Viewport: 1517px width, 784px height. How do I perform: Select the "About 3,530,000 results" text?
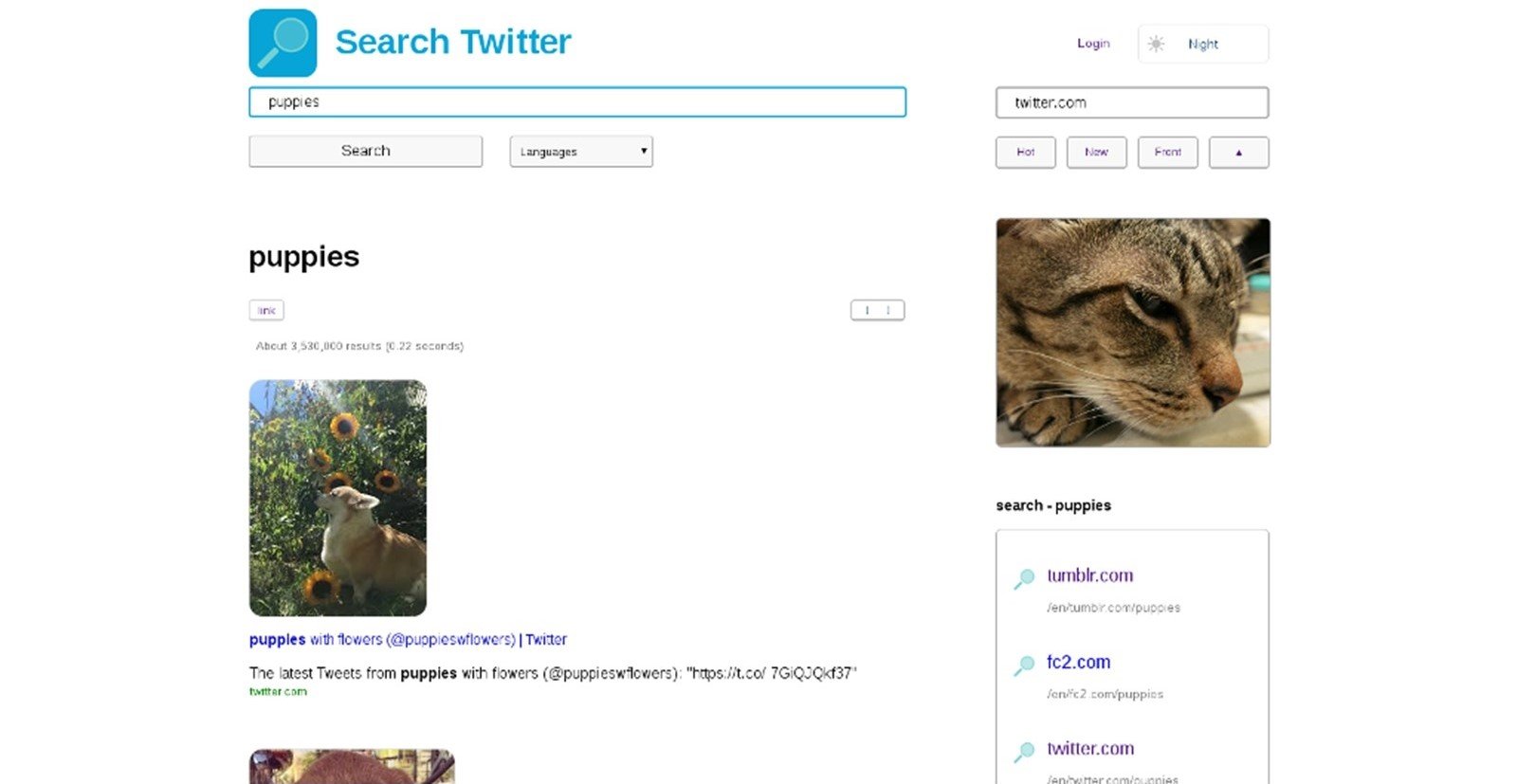(x=359, y=346)
